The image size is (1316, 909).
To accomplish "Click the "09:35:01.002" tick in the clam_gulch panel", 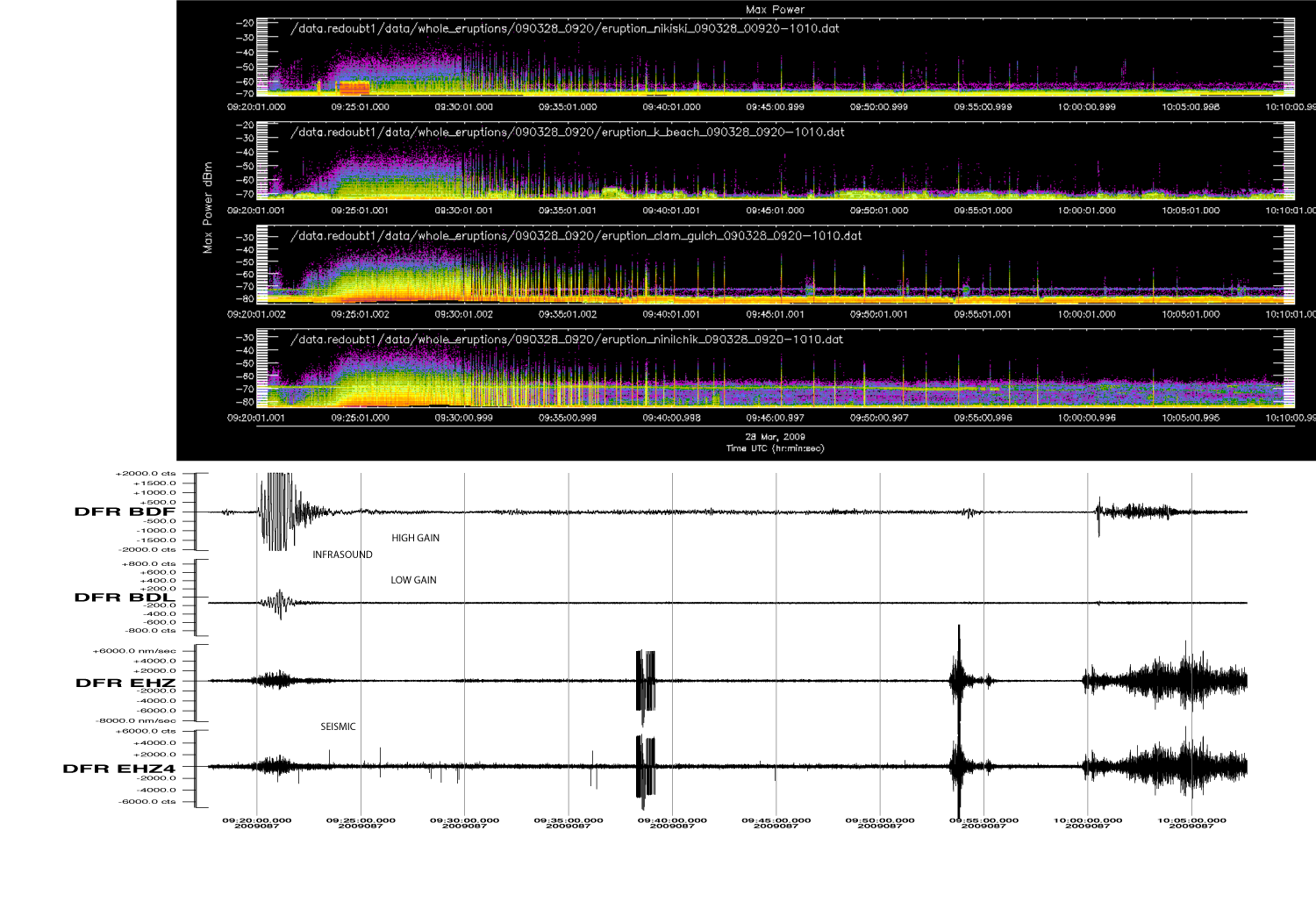I will point(568,314).
